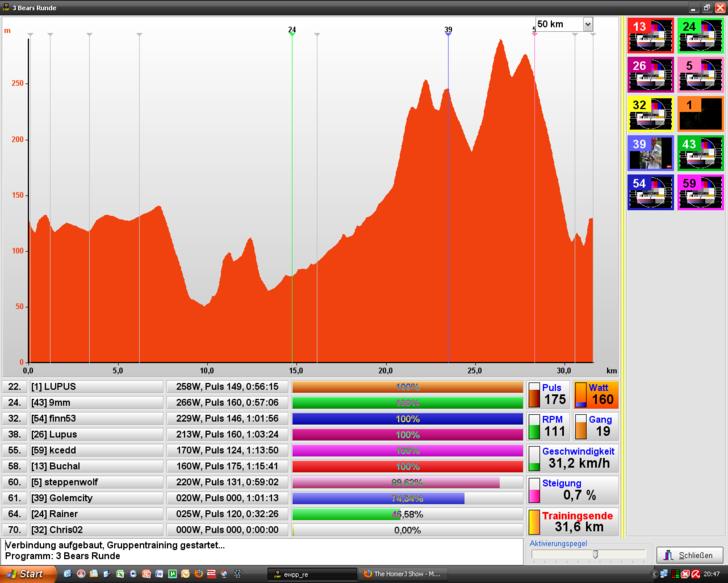Adjust the Aktivierungspegel slider

[595, 554]
